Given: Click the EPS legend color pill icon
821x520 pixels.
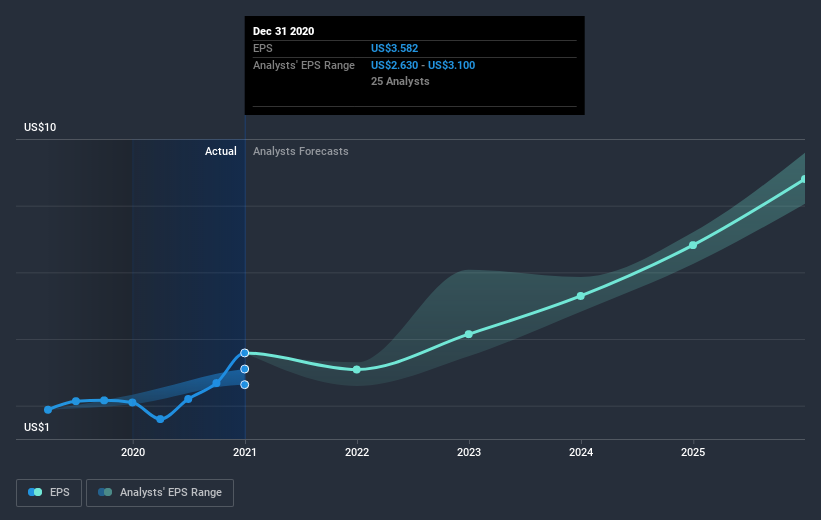Looking at the screenshot, I should tap(35, 492).
